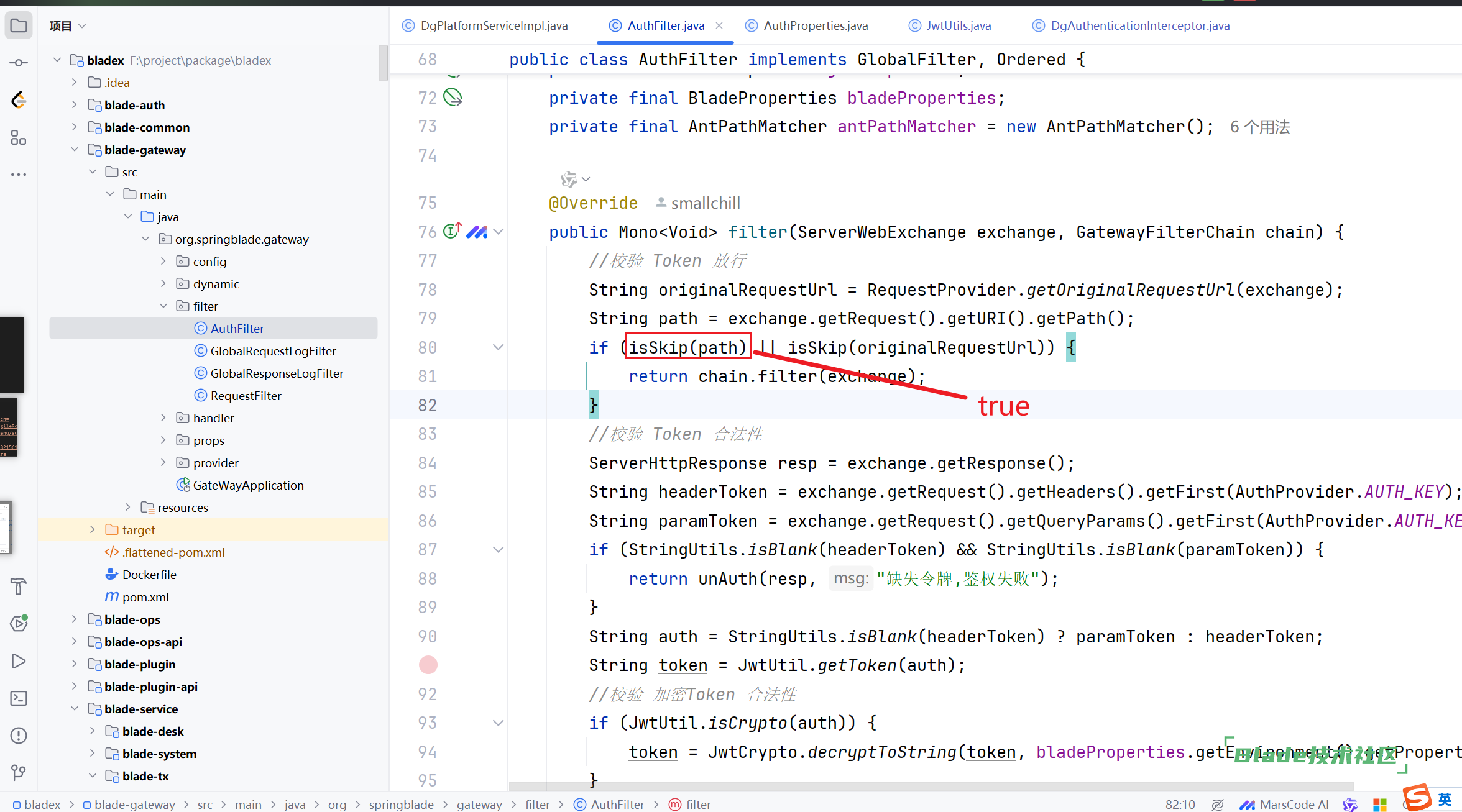Viewport: 1462px width, 812px height.
Task: Close the AuthFilter.java tab
Action: [719, 25]
